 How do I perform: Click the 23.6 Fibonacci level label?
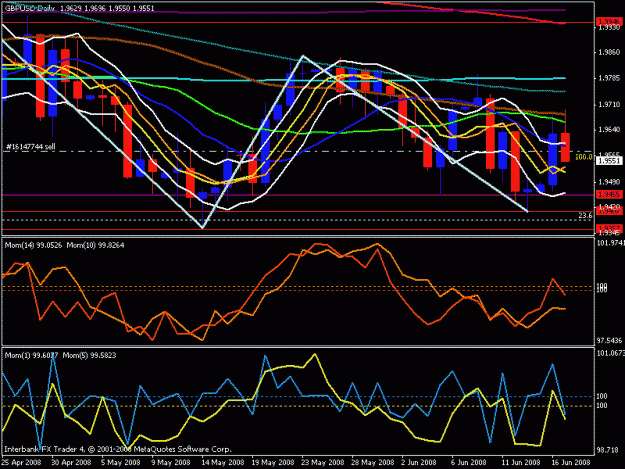pyautogui.click(x=585, y=216)
